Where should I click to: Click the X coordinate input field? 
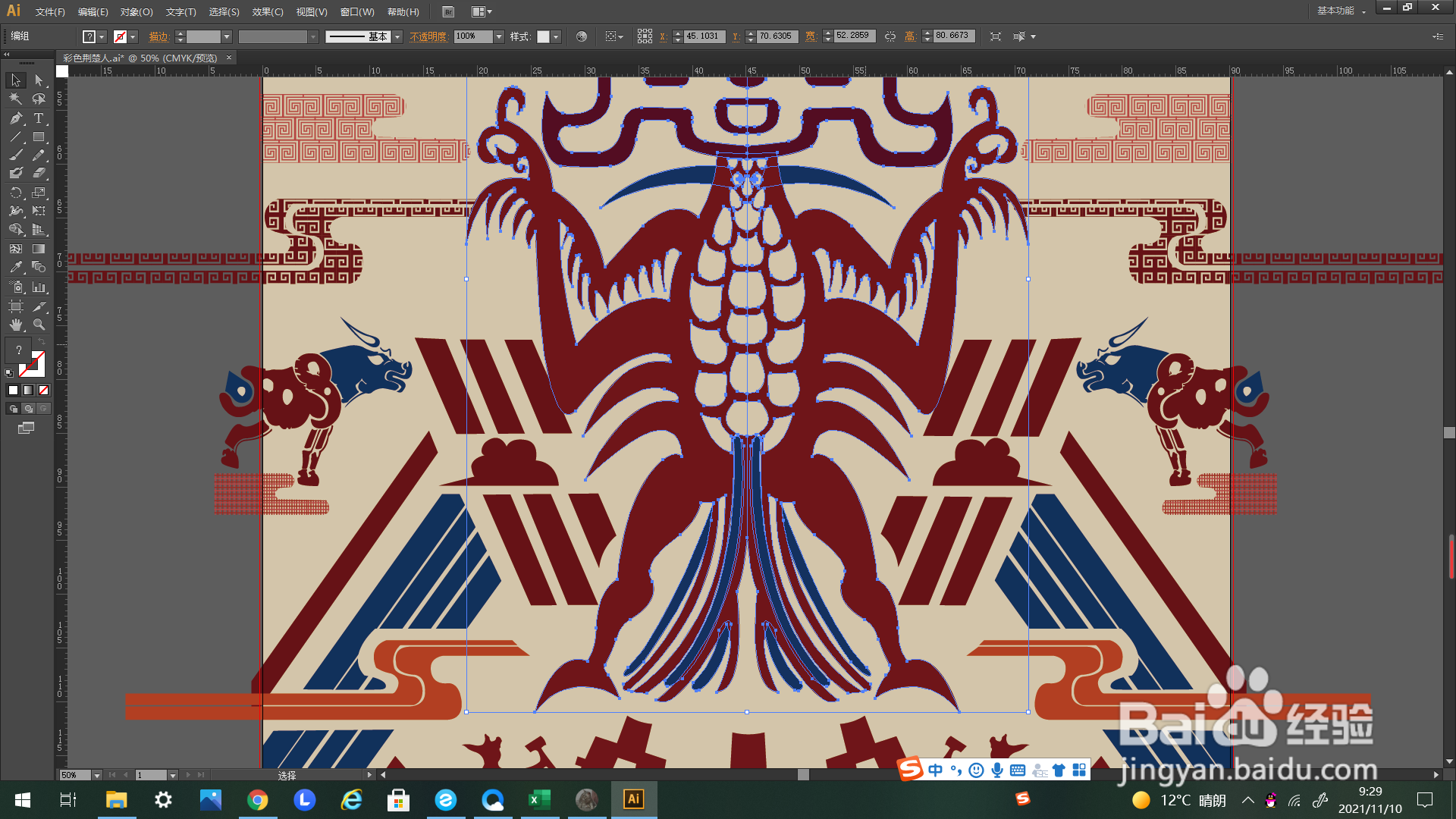[x=704, y=36]
